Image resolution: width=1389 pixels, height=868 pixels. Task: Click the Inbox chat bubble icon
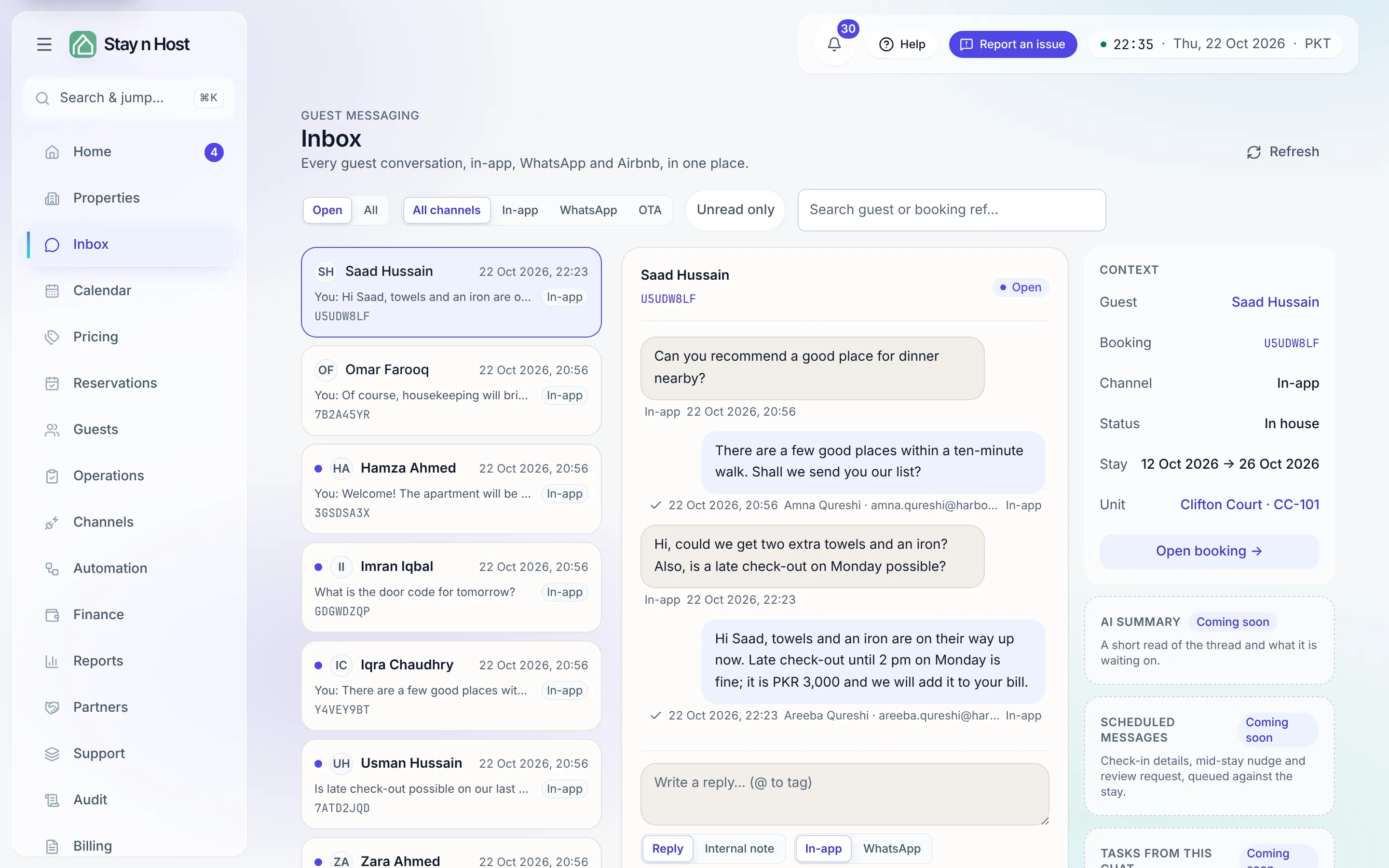tap(52, 245)
